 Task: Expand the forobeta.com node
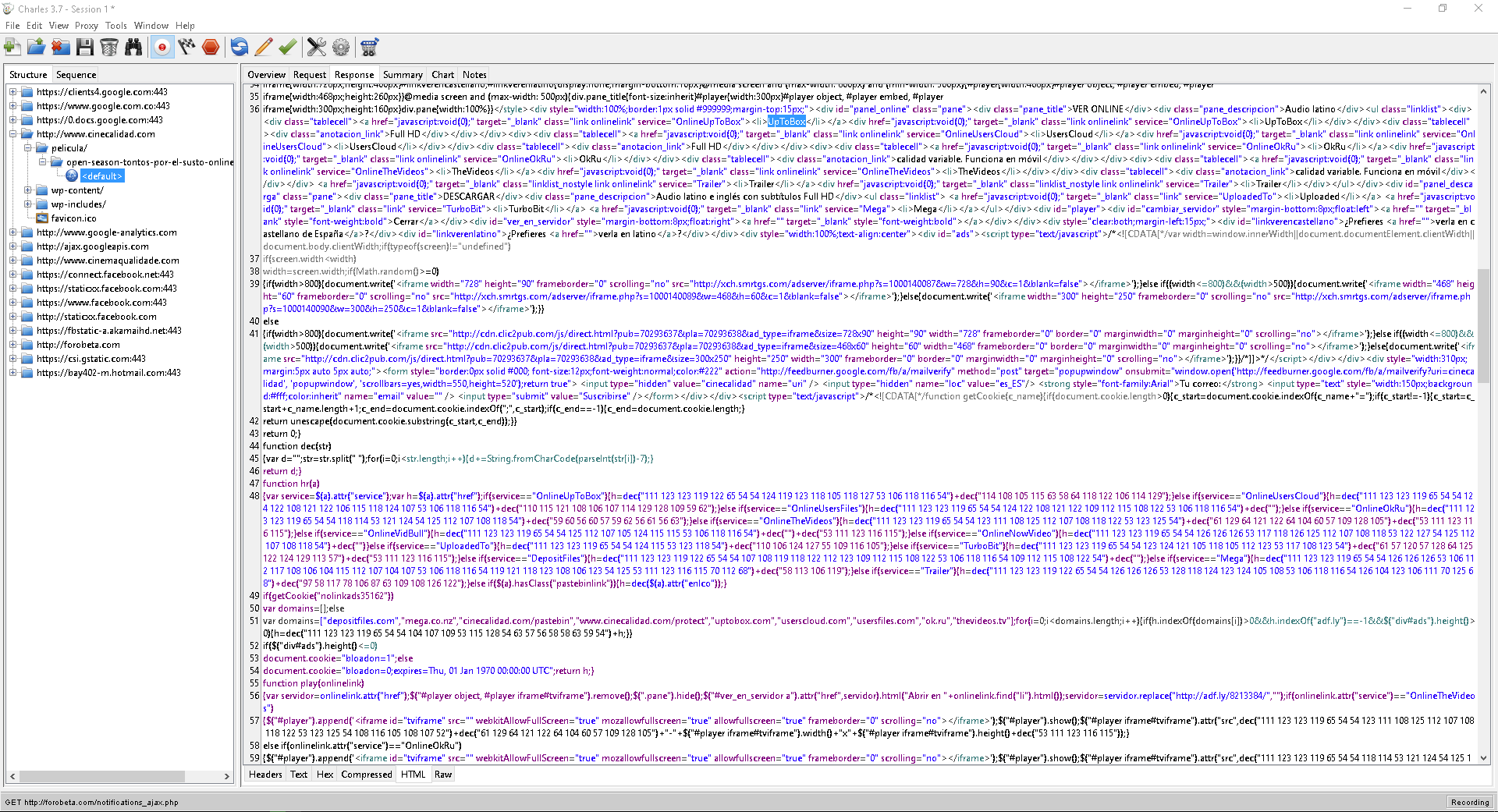pyautogui.click(x=13, y=345)
